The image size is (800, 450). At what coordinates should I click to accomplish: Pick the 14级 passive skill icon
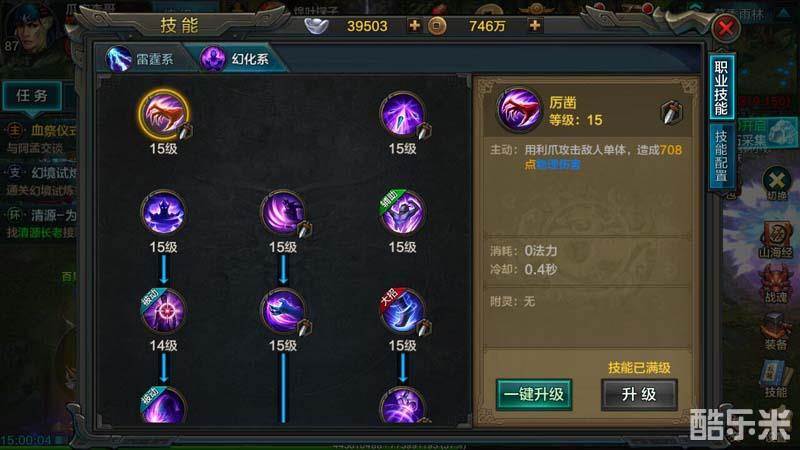click(x=163, y=311)
